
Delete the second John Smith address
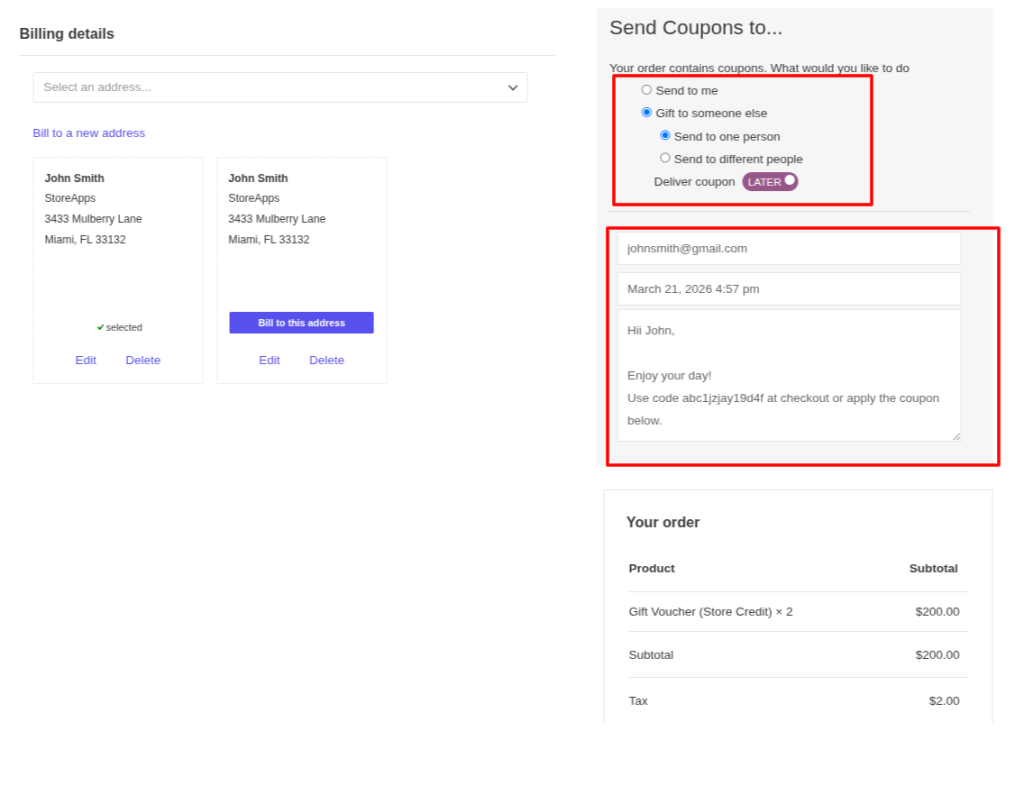tap(326, 360)
